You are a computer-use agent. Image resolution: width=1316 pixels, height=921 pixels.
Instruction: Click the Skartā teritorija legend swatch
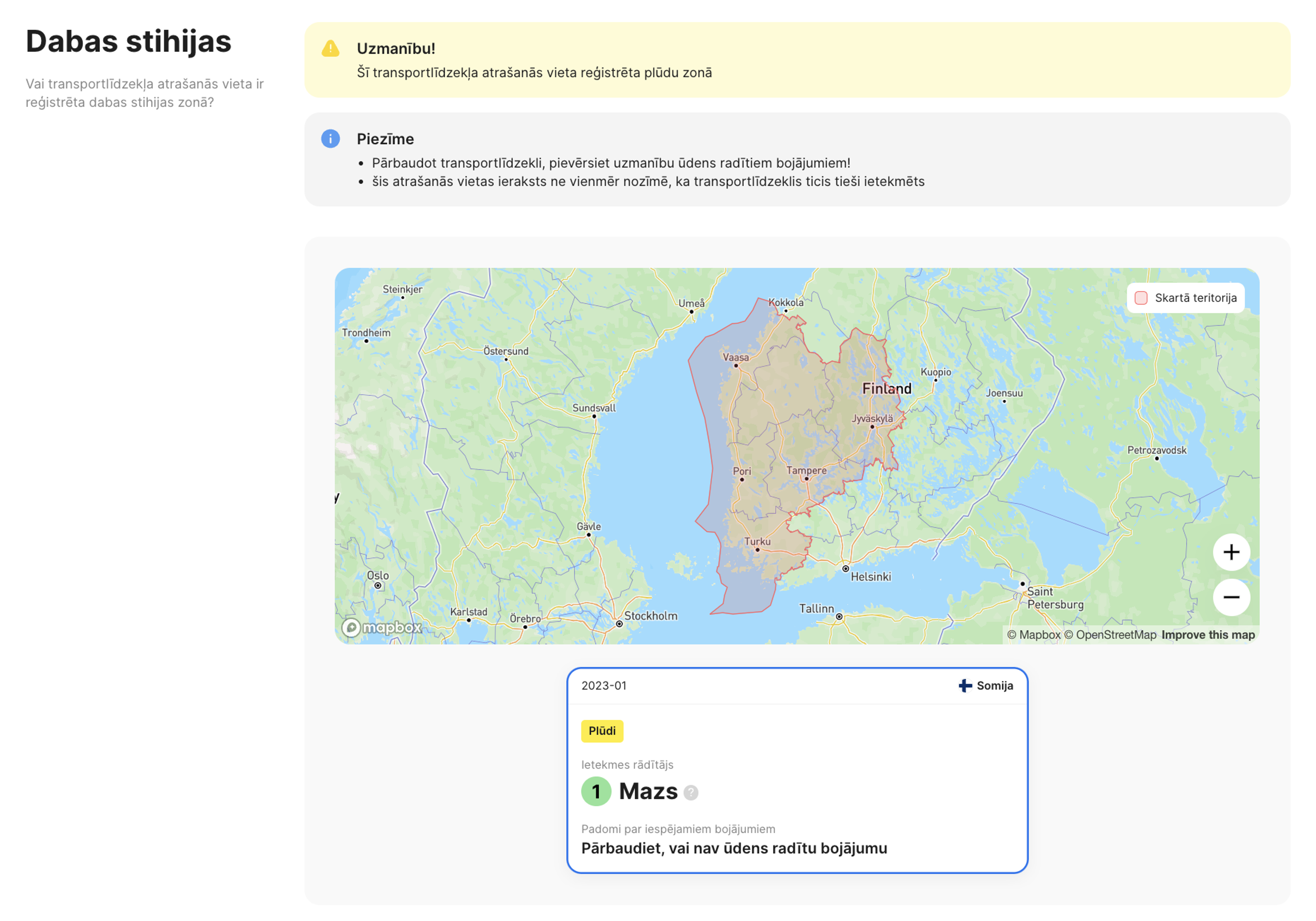pos(1141,298)
